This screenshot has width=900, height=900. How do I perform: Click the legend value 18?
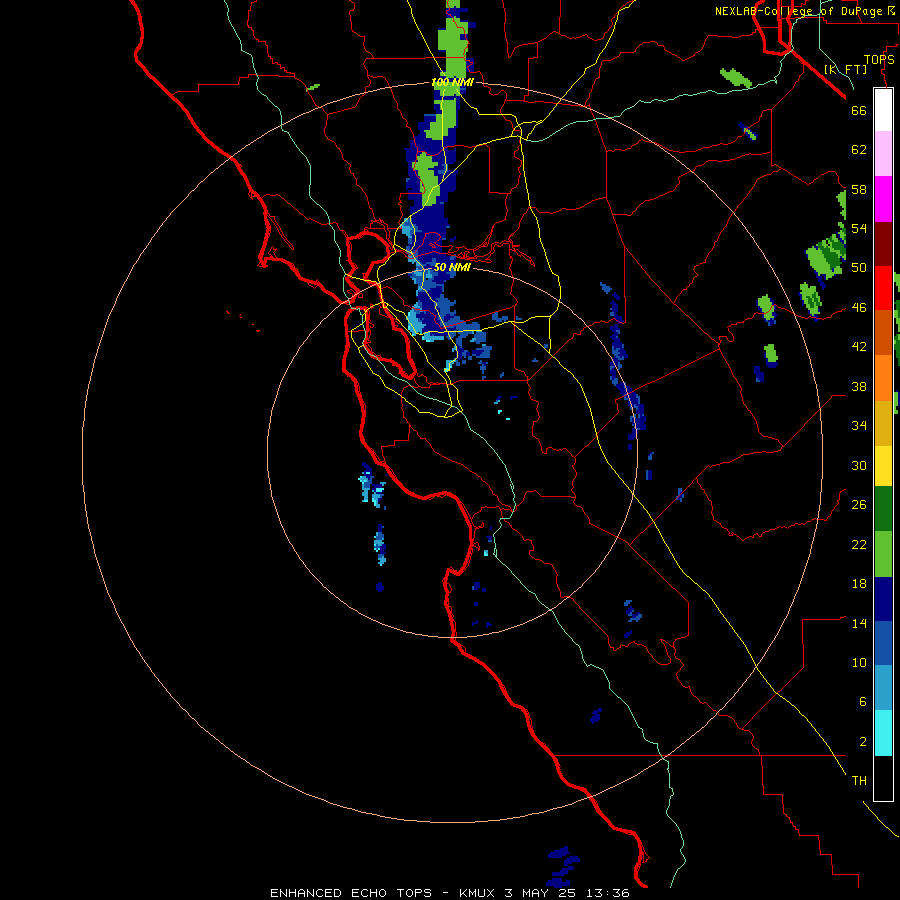click(859, 584)
